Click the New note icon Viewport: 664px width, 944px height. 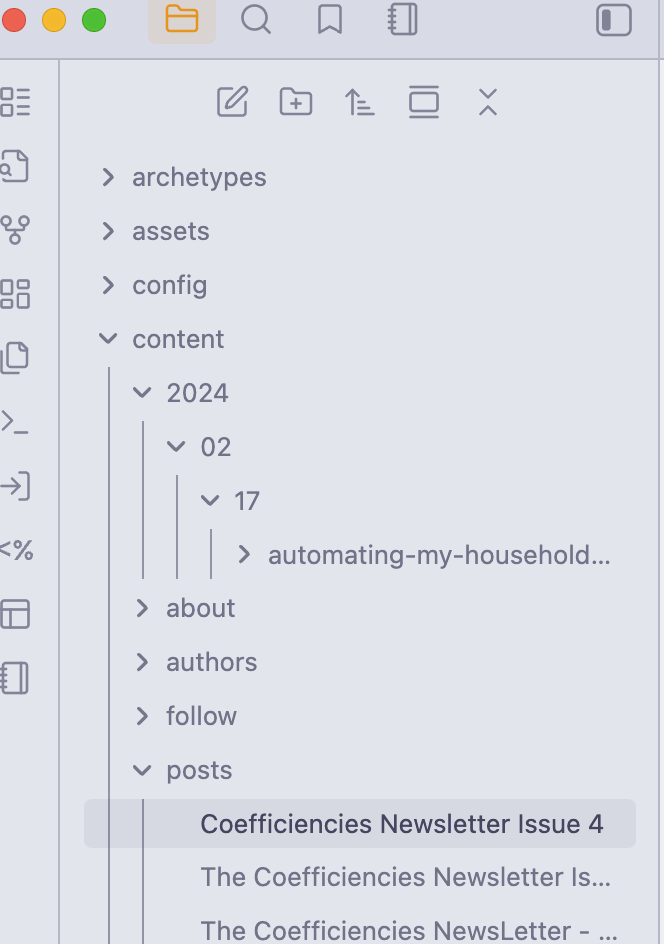point(232,102)
